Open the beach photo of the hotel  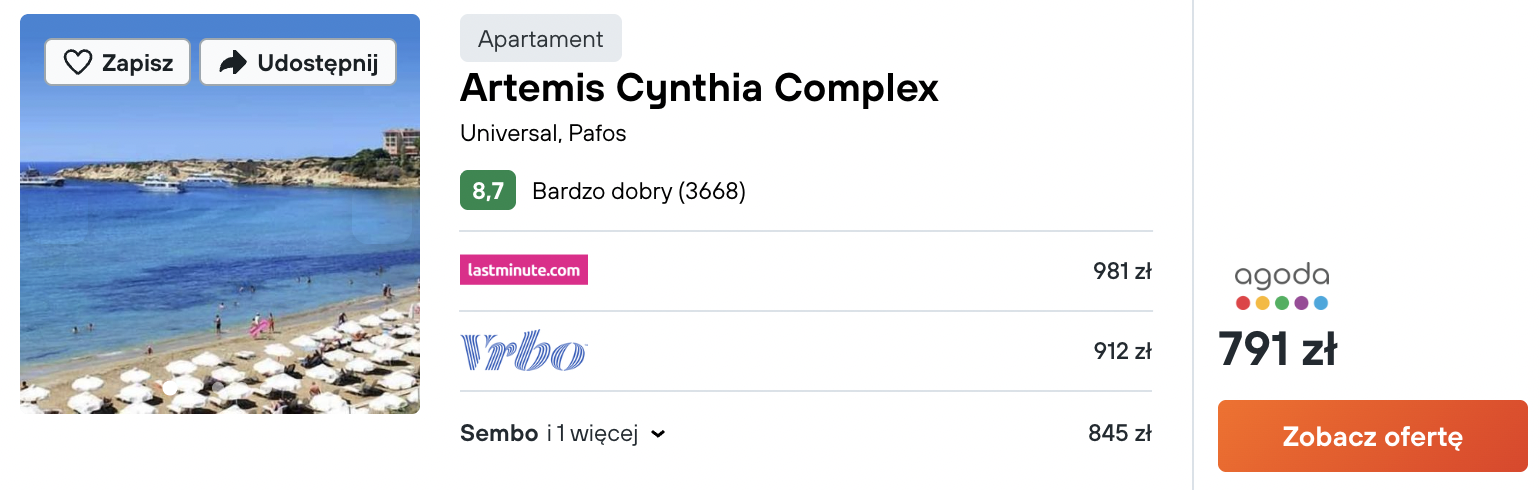point(220,214)
